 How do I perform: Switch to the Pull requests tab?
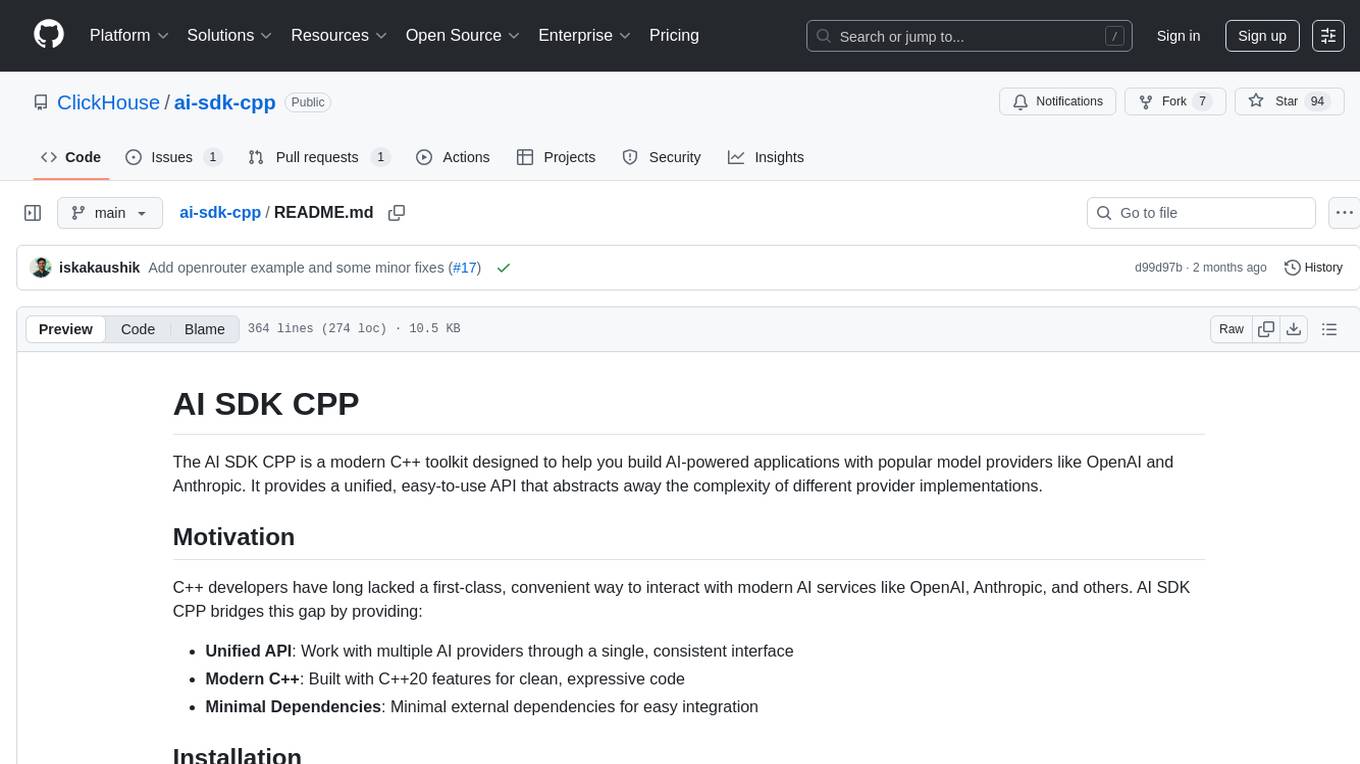[319, 157]
